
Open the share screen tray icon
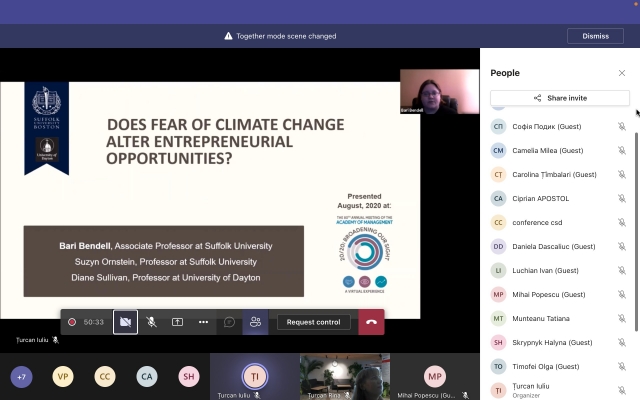point(177,322)
